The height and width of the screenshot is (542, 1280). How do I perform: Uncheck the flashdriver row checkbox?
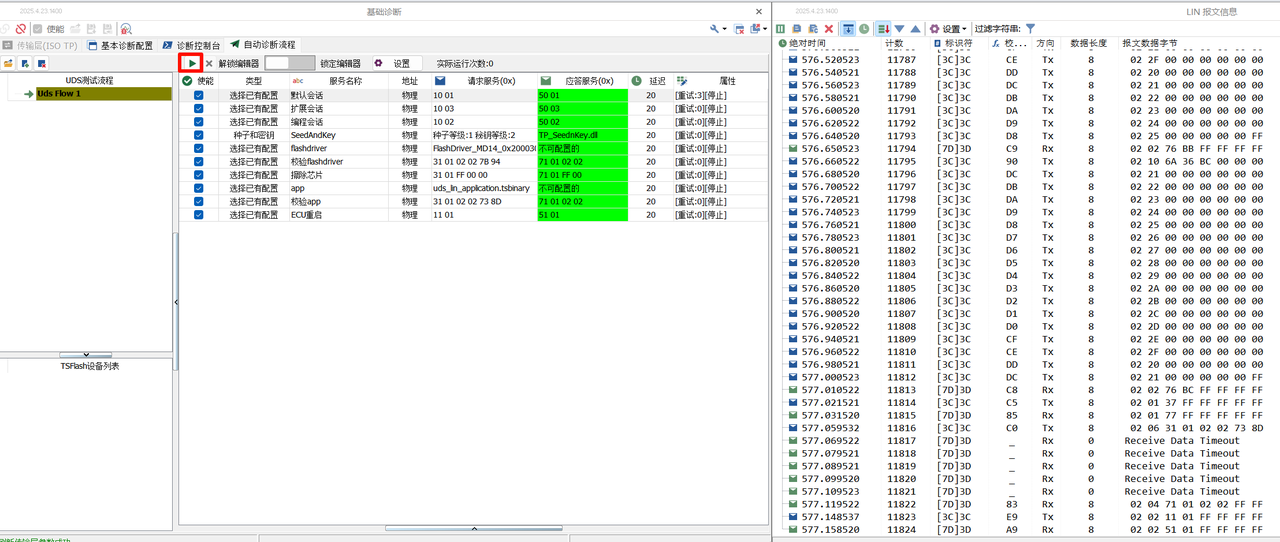coord(198,148)
